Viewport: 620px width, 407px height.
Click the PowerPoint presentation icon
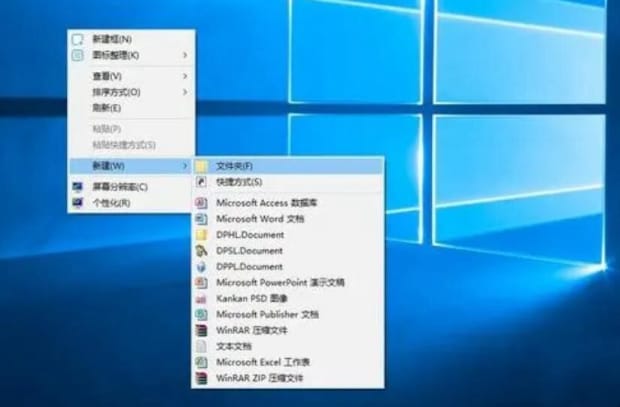coord(201,283)
